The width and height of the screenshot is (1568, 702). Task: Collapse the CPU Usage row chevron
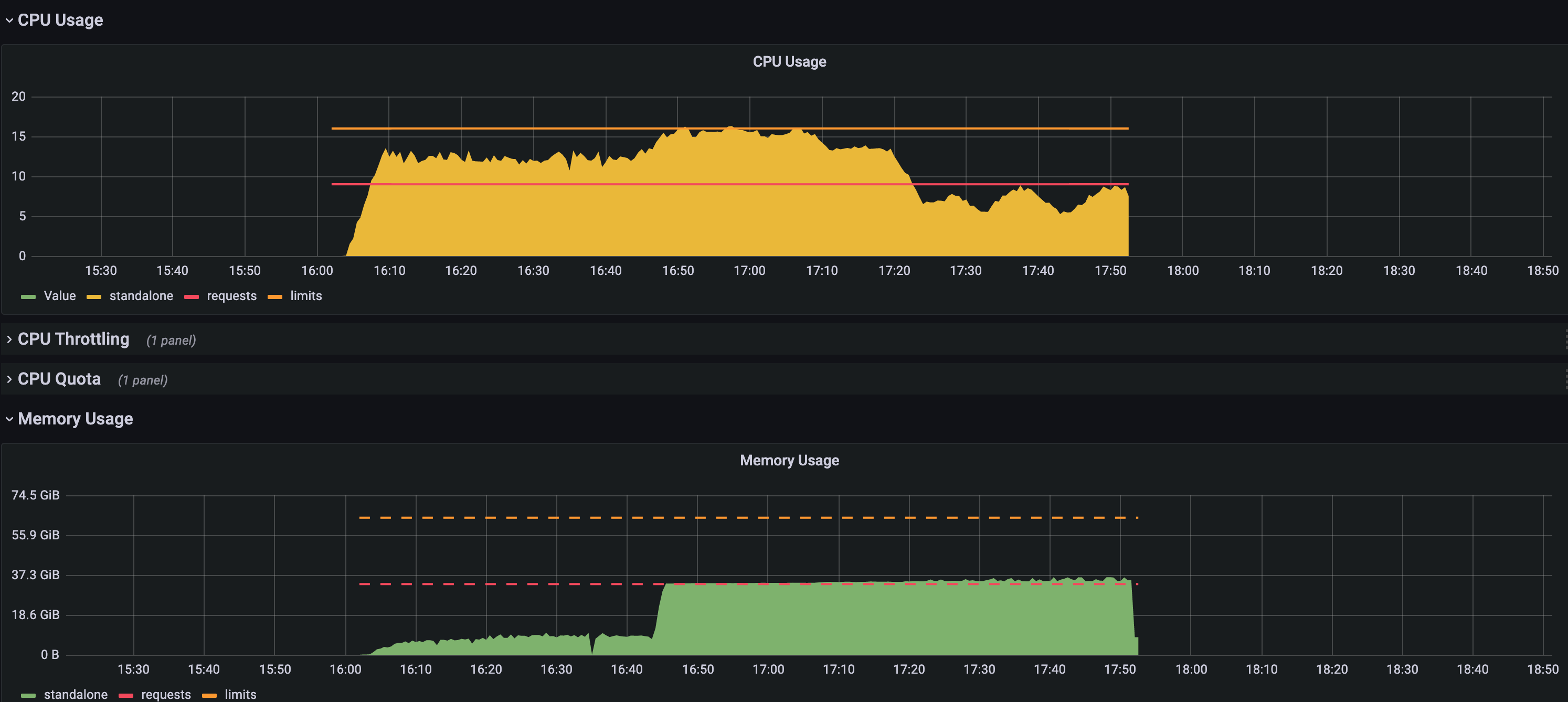pyautogui.click(x=8, y=20)
